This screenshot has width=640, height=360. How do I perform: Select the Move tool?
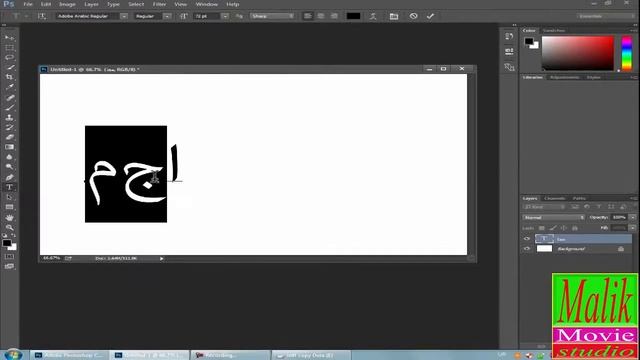click(x=9, y=38)
